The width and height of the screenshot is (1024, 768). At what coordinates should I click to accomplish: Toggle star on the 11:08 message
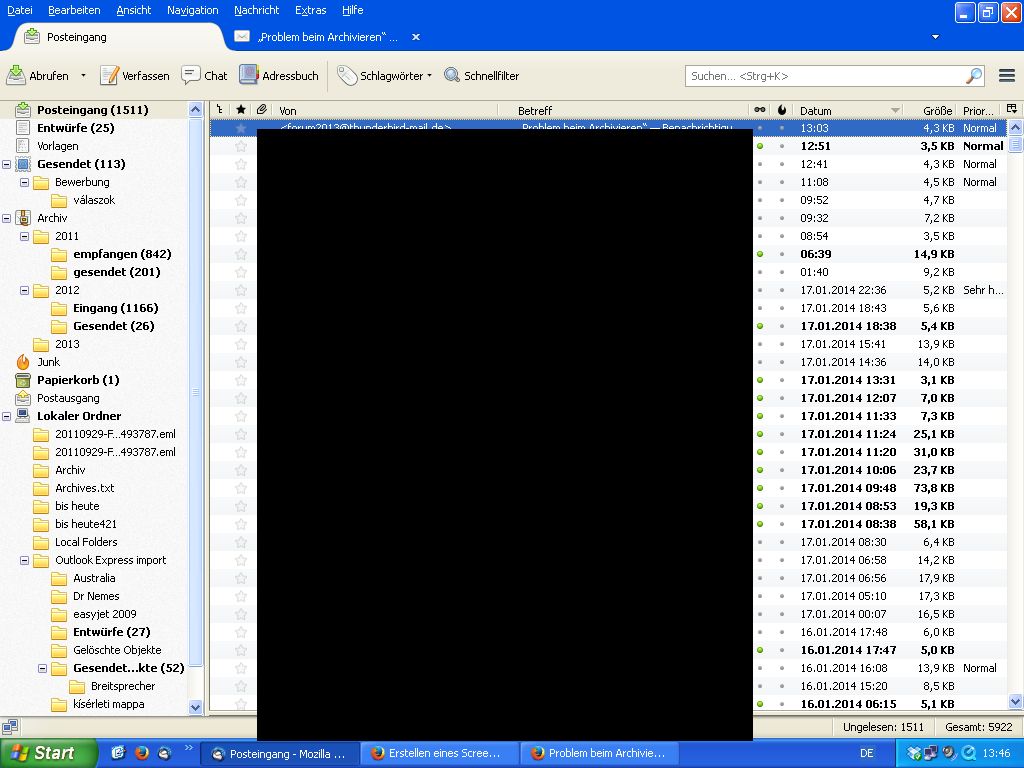pyautogui.click(x=240, y=182)
